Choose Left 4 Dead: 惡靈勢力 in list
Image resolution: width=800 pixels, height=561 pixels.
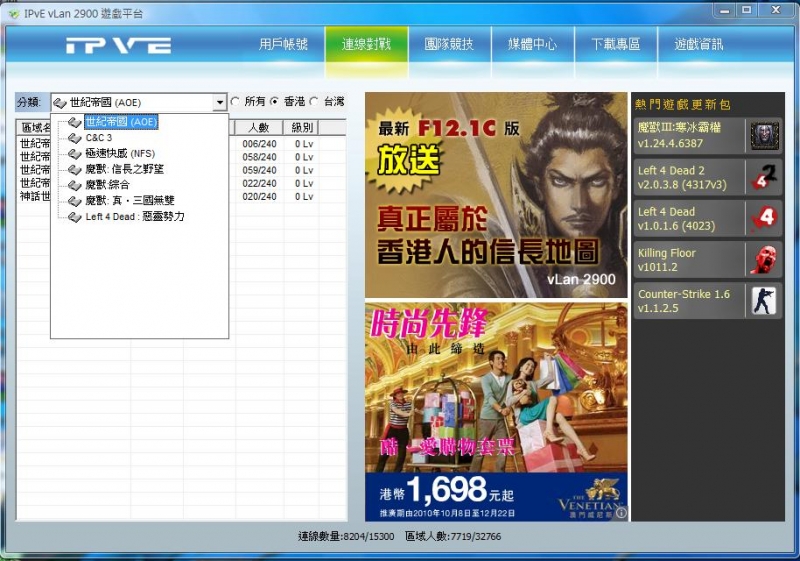[135, 216]
